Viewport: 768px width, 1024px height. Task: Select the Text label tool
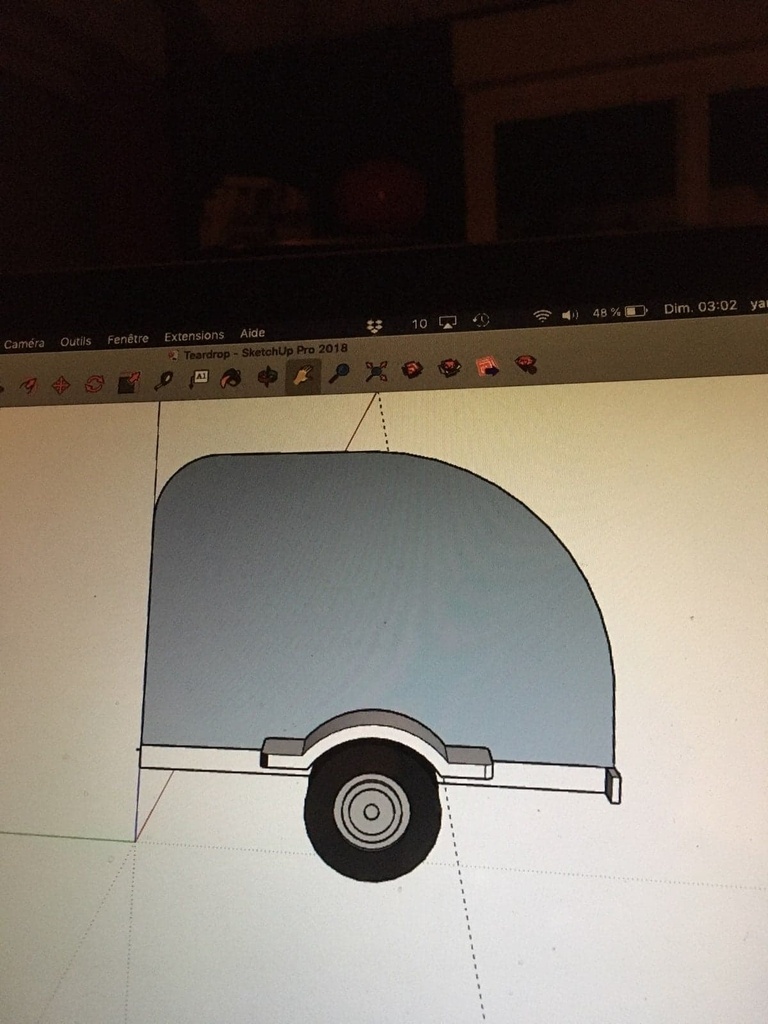[199, 379]
